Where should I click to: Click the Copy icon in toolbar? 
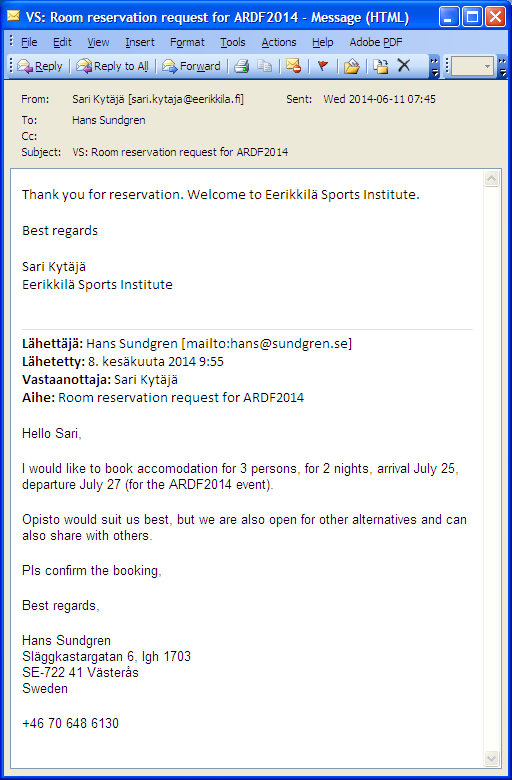tap(265, 66)
